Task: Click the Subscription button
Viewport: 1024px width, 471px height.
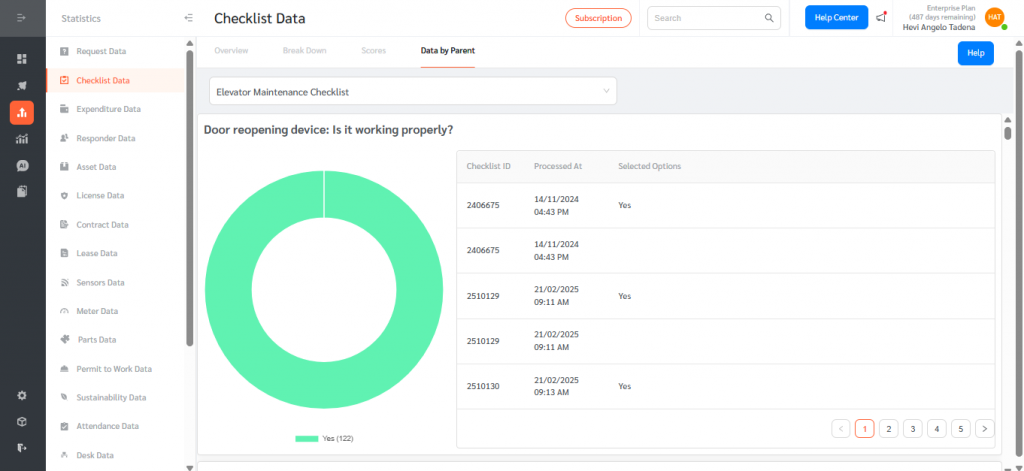Action: point(598,18)
